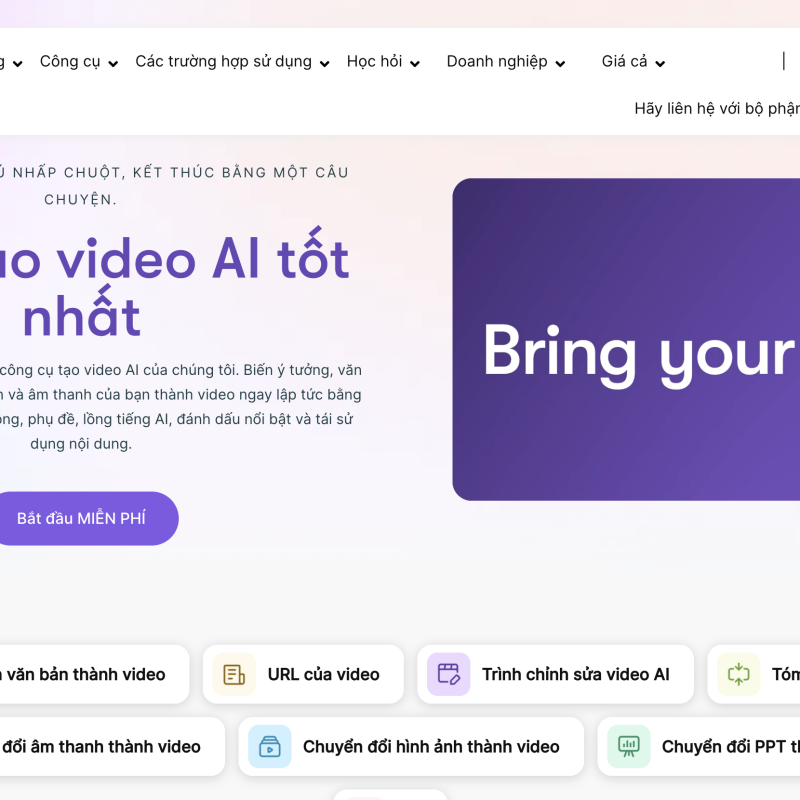800x800 pixels.
Task: Select the Doanh nghiệp menu label
Action: (496, 62)
